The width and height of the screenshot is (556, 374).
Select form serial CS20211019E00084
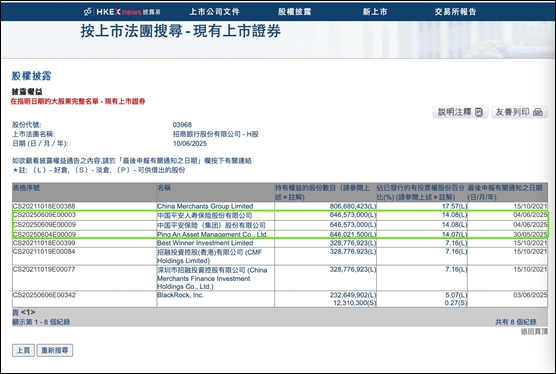(x=44, y=251)
